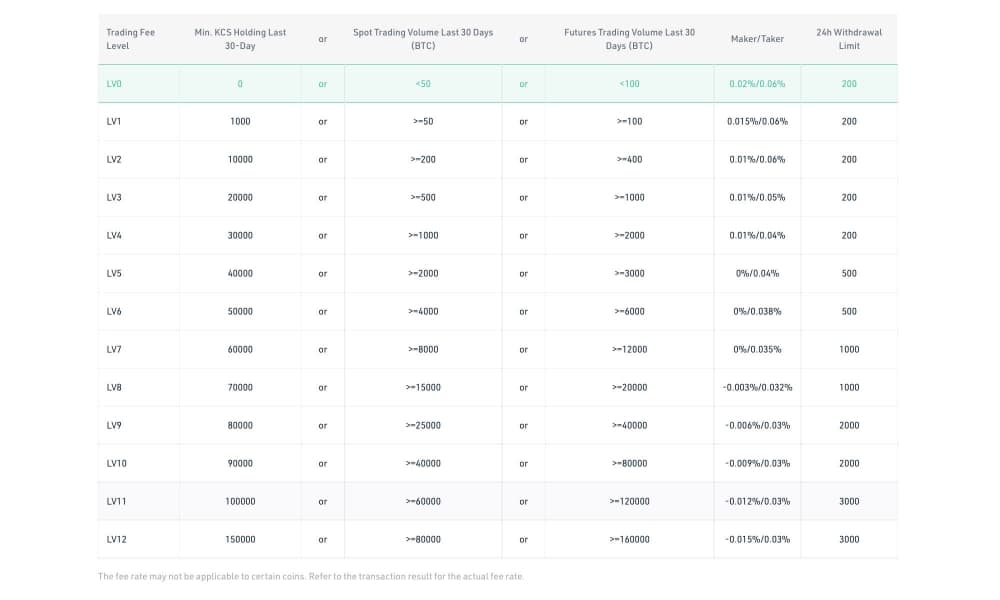The height and width of the screenshot is (600, 1000).
Task: Click the '24h Withdrawal Limit' header
Action: coord(849,39)
